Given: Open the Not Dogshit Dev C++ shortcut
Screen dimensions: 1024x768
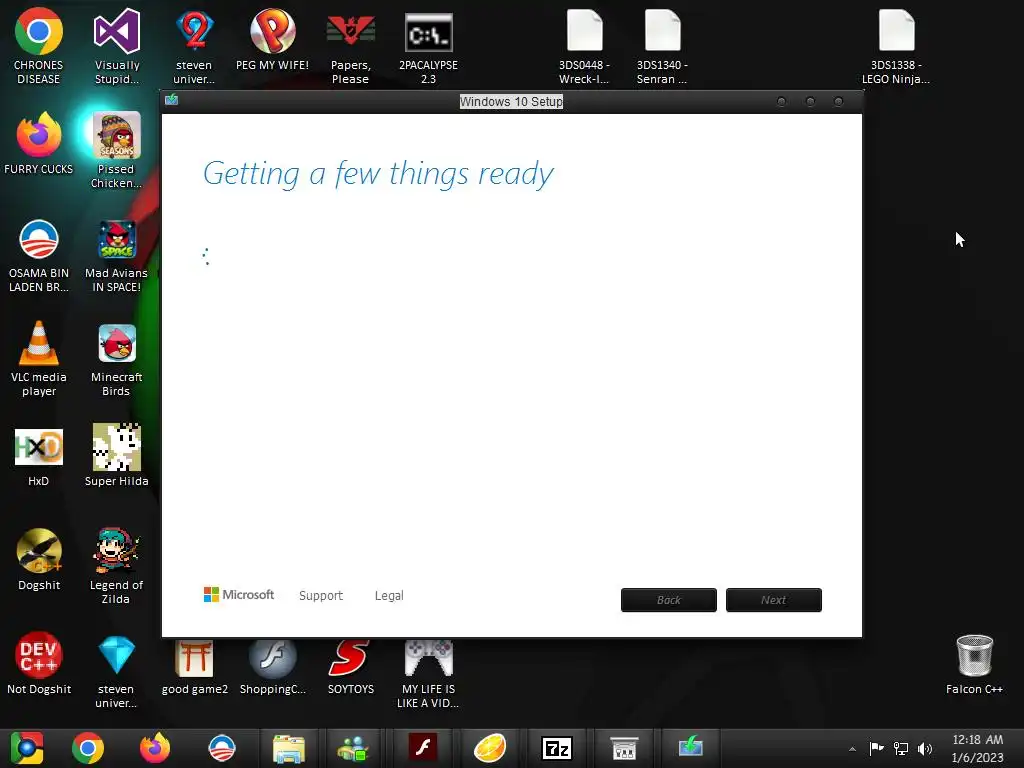Looking at the screenshot, I should click(x=39, y=655).
